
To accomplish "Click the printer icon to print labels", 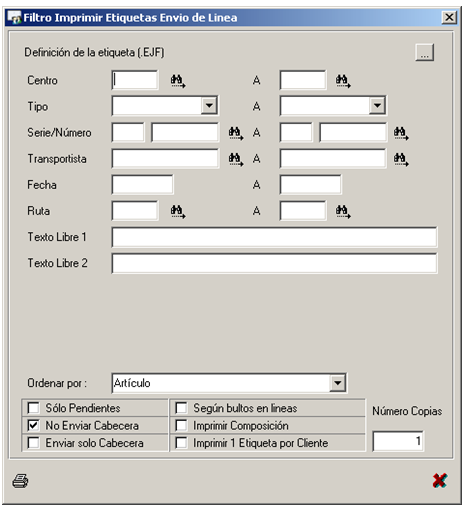I will point(20,481).
